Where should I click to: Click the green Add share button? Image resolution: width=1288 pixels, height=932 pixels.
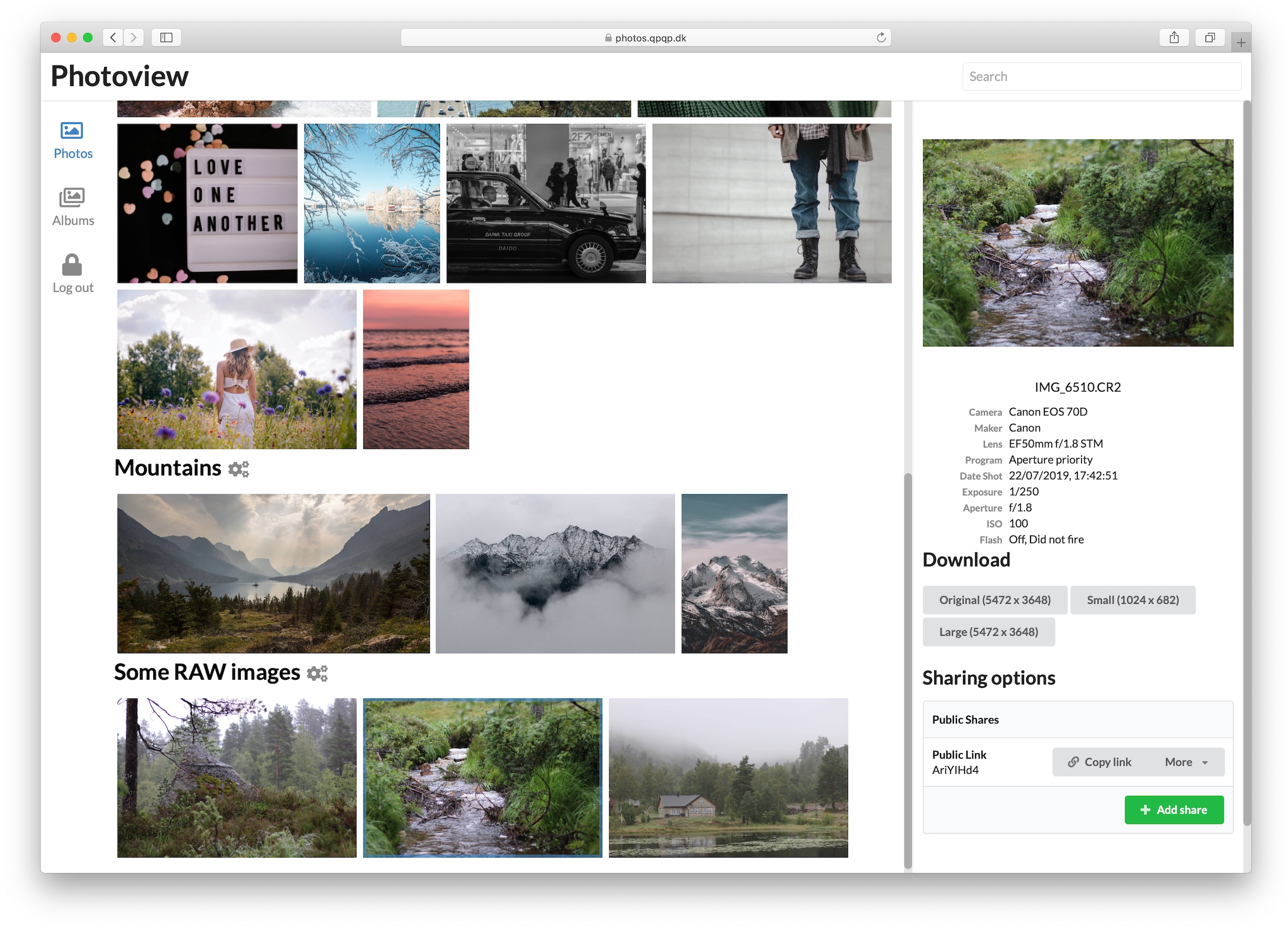click(1174, 810)
